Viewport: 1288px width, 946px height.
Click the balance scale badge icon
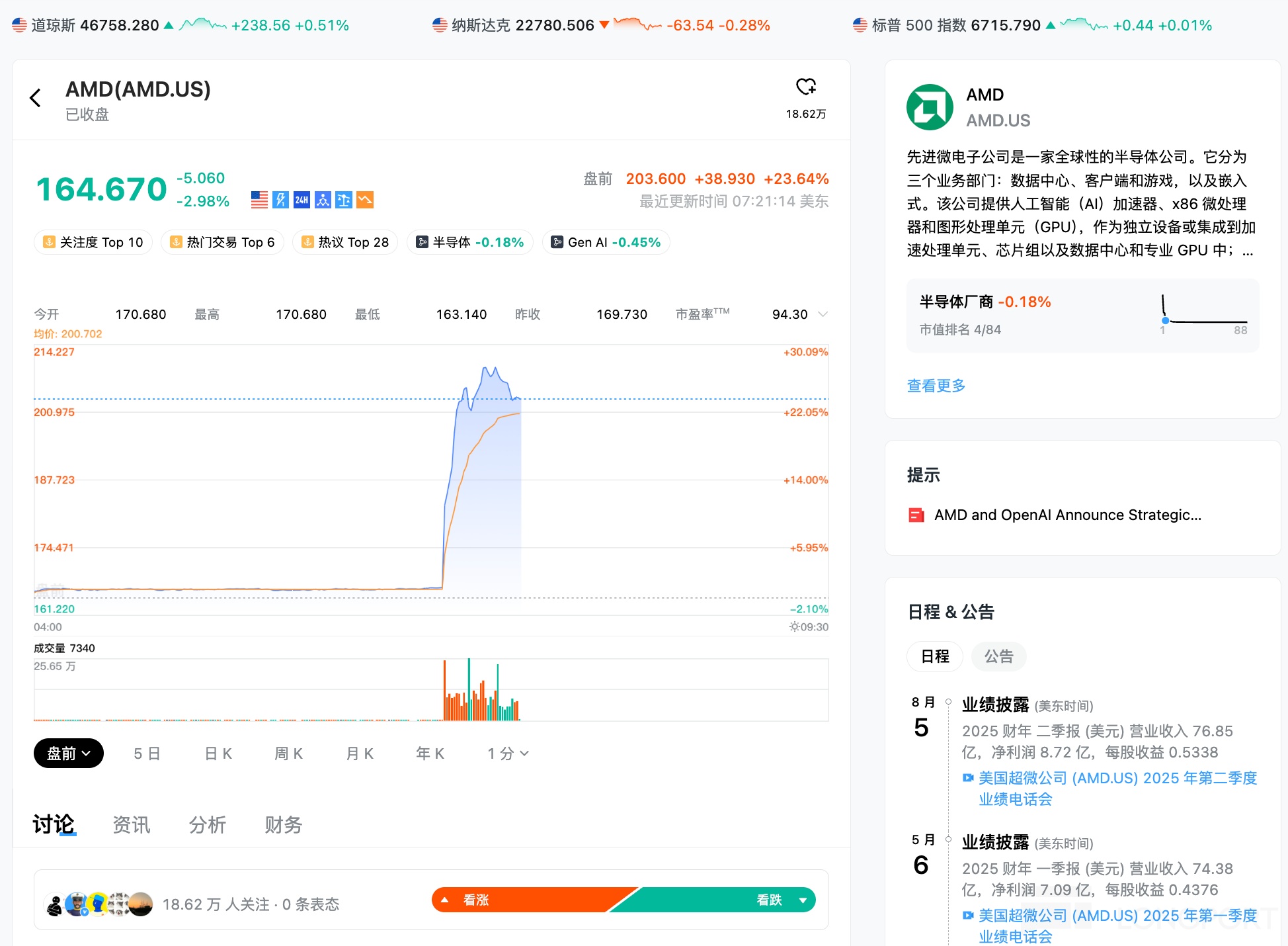pyautogui.click(x=344, y=200)
